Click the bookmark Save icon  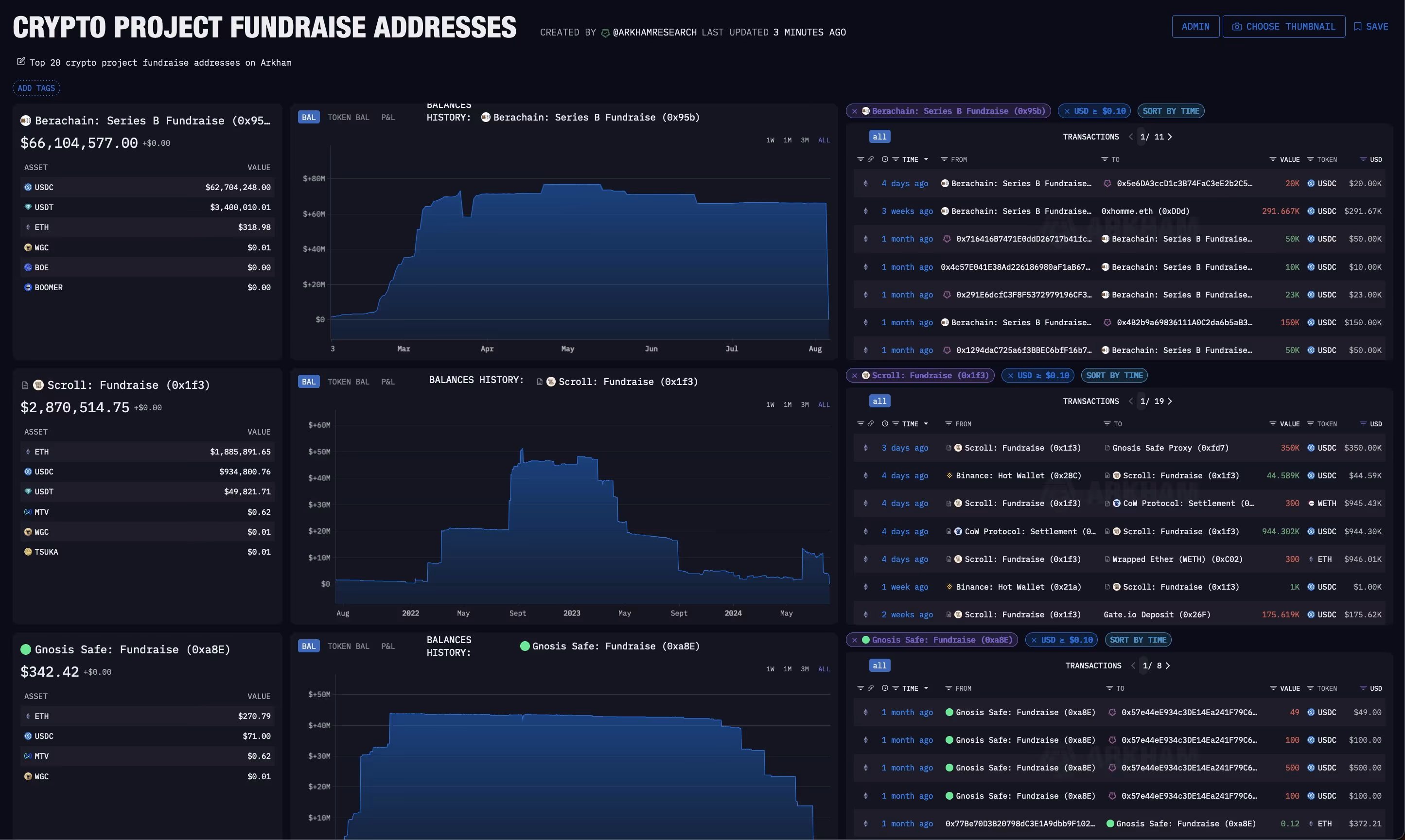1357,27
